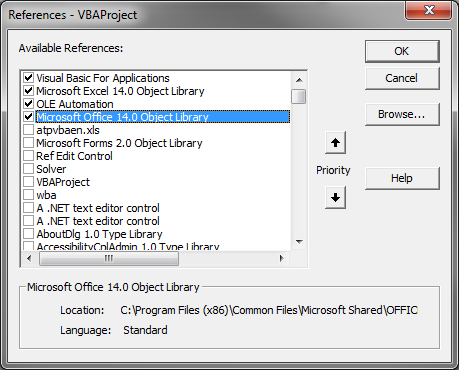Open the Browse... file dialog
This screenshot has height=370, width=459.
[402, 114]
